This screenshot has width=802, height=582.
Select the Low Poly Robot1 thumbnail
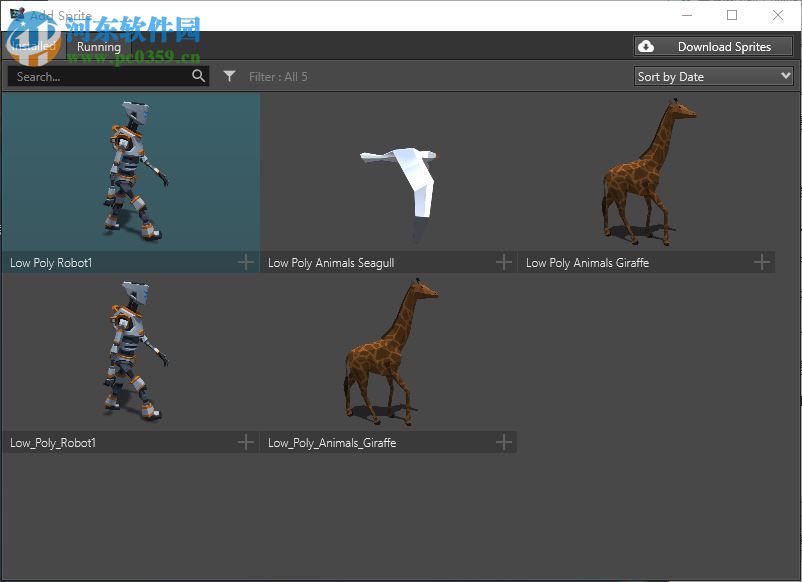click(x=130, y=171)
